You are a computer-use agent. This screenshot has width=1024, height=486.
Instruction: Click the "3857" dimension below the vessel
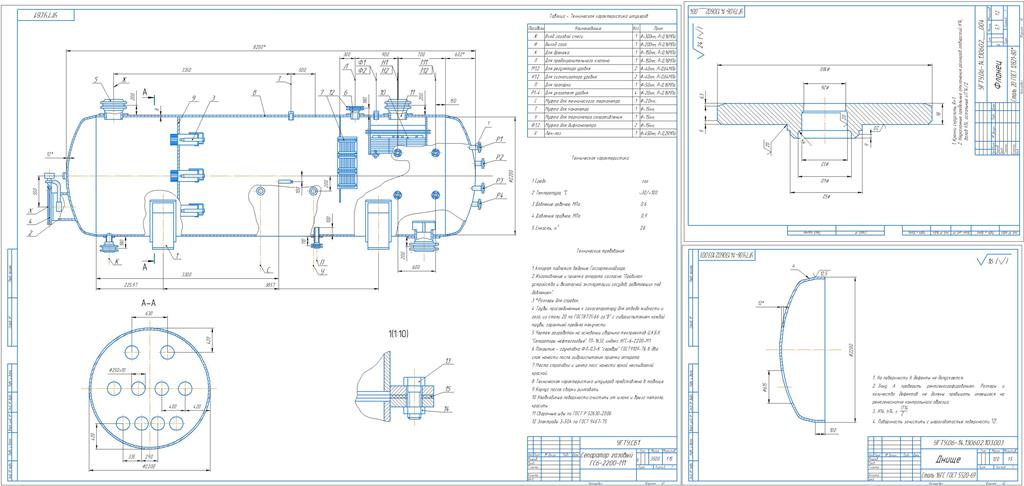[268, 284]
